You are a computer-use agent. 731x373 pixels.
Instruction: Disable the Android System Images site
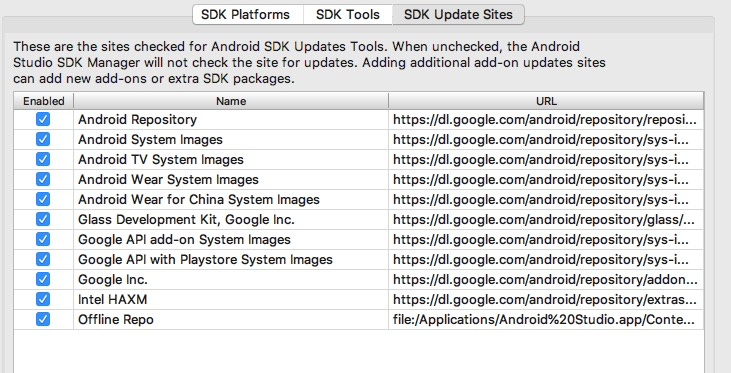click(43, 139)
